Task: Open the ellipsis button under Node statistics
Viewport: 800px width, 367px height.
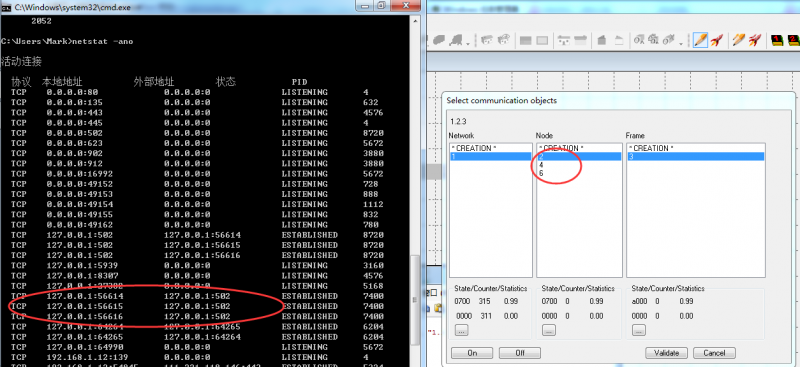Action: pos(548,330)
